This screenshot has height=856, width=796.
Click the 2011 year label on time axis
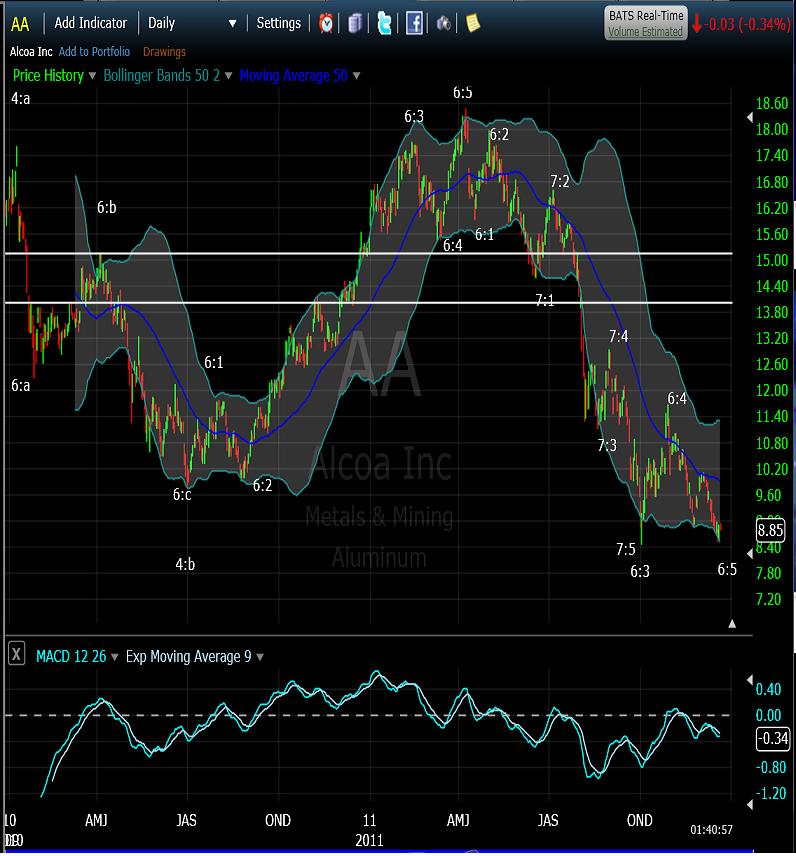[x=369, y=840]
